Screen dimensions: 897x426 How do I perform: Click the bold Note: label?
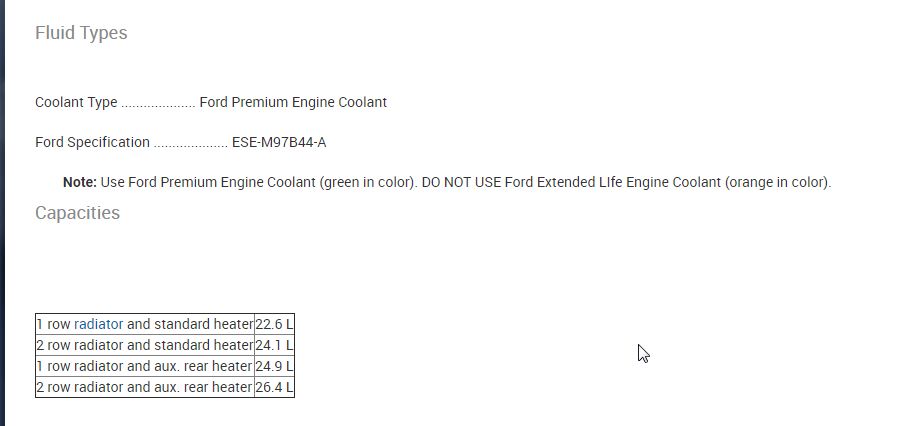(79, 182)
